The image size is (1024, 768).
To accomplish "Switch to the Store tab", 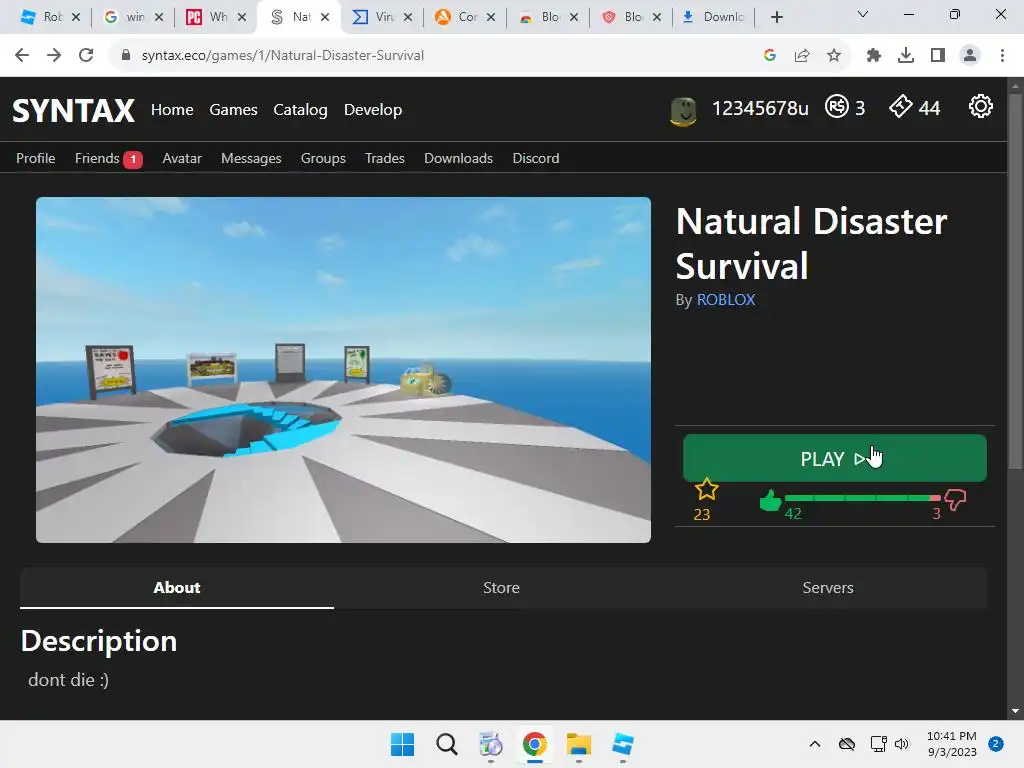I will pyautogui.click(x=502, y=588).
